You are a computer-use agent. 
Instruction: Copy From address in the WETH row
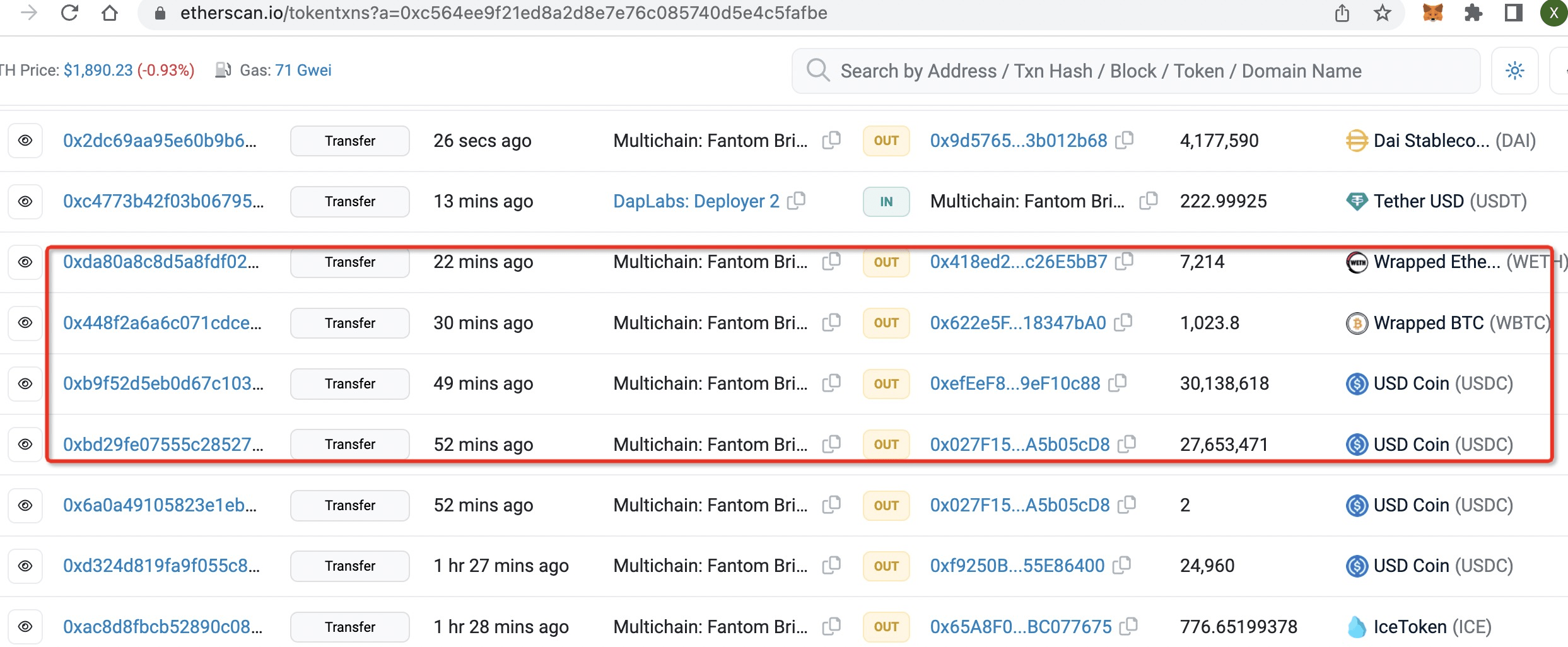coord(832,261)
